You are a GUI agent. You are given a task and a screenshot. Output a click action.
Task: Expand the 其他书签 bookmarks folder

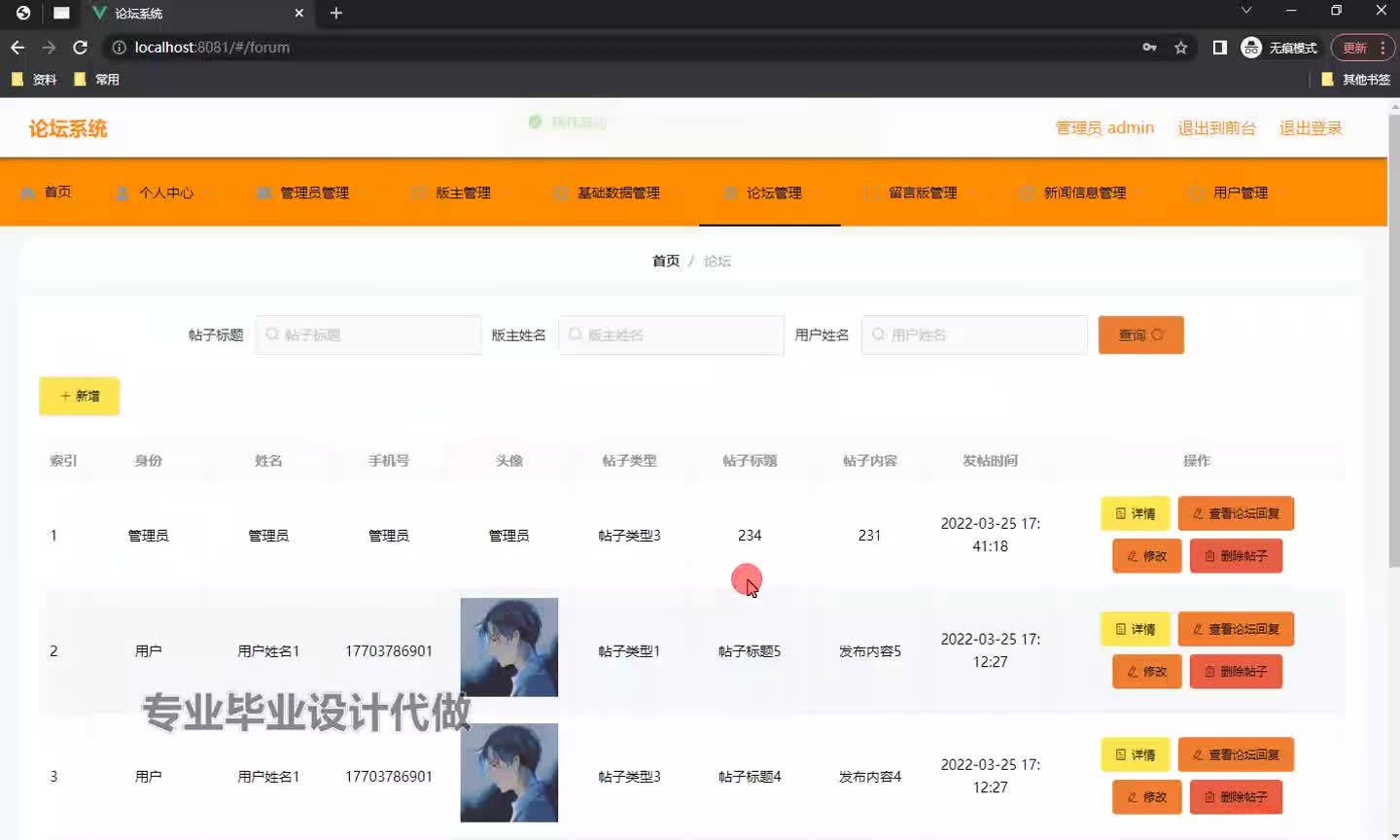(1359, 80)
